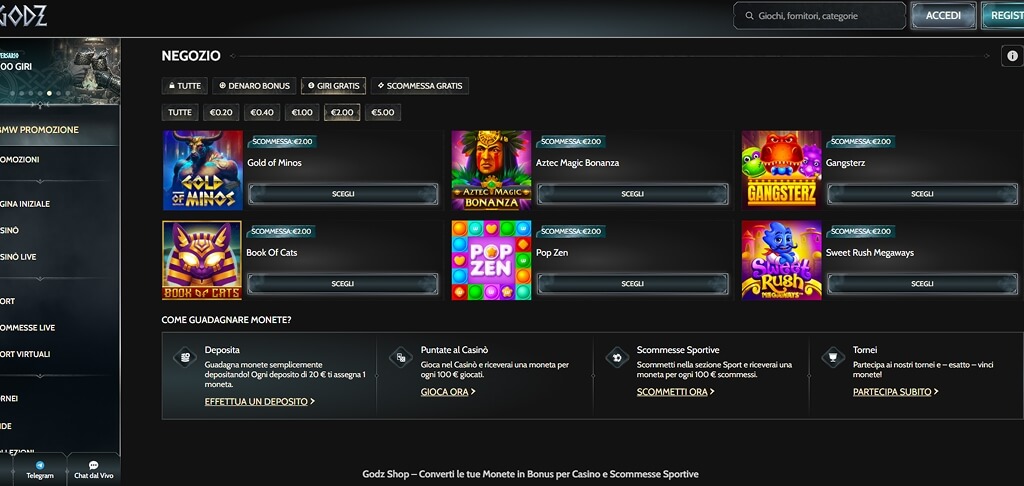
Task: Filter by €2.00 bet
Action: coord(342,112)
